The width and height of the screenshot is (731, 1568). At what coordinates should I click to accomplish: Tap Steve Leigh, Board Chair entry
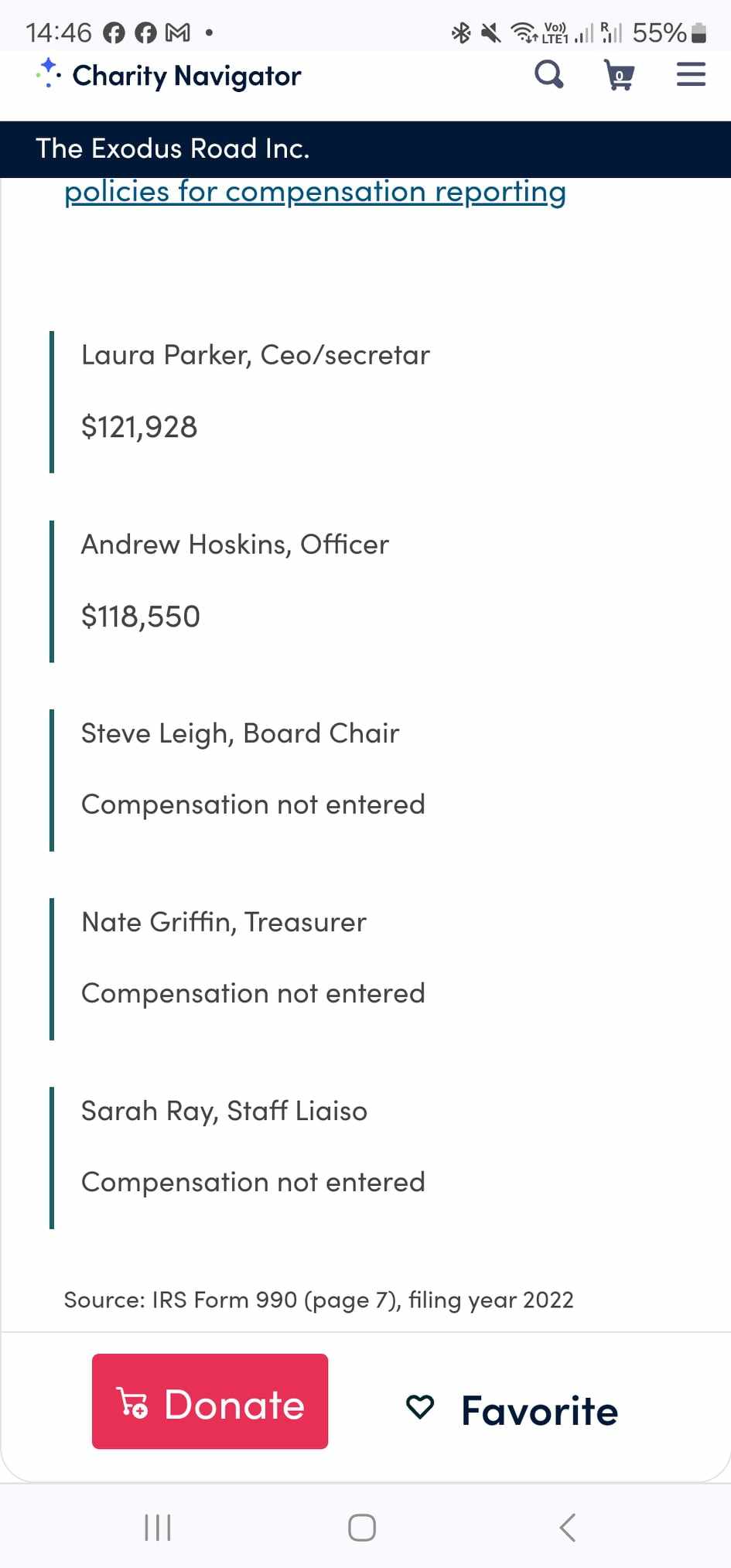click(240, 733)
